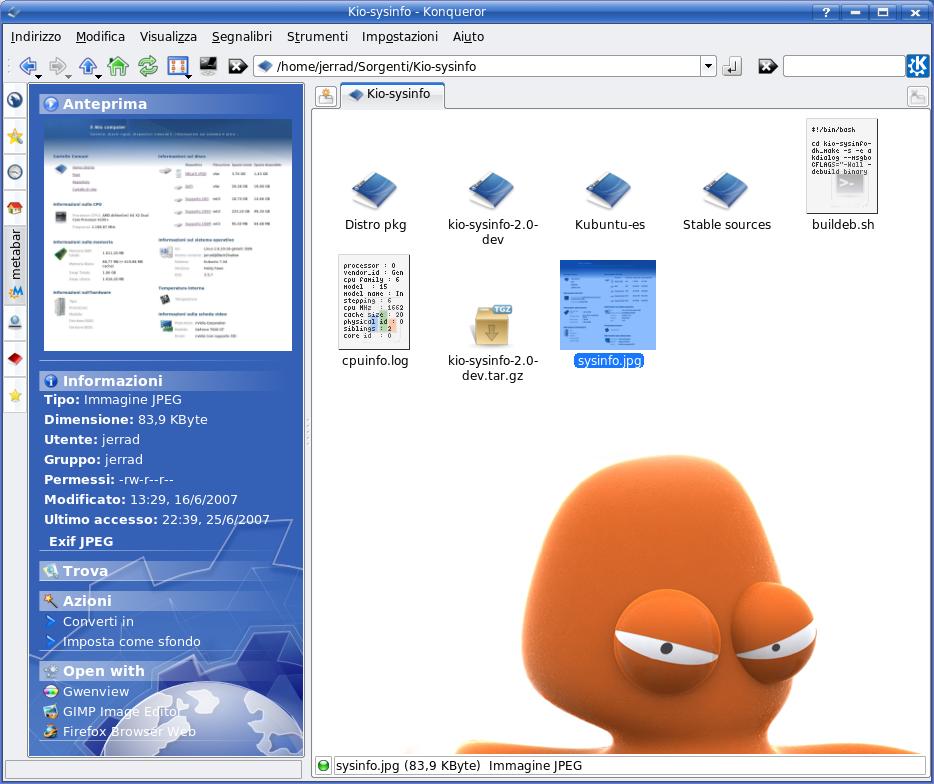
Task: Select the metabar sidebar tab
Action: pyautogui.click(x=15, y=265)
